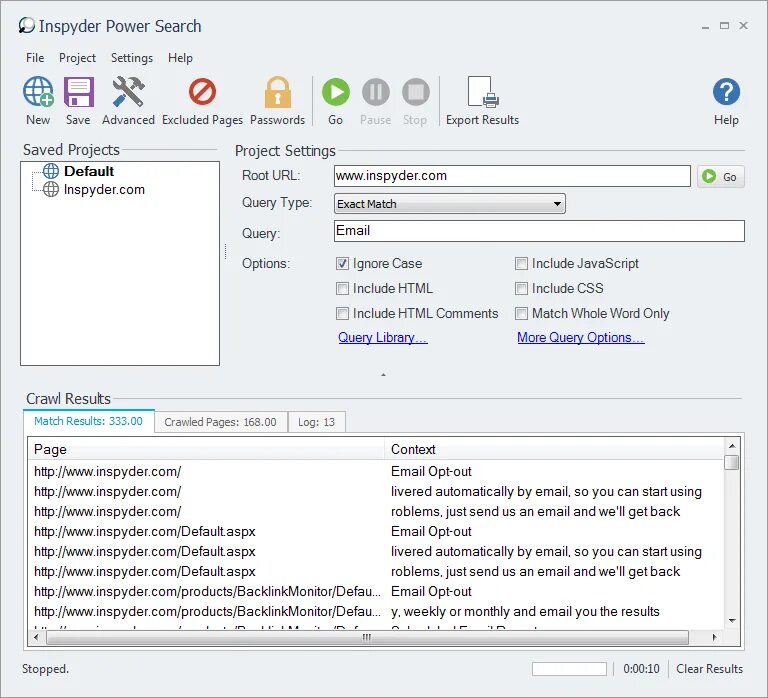Image resolution: width=768 pixels, height=698 pixels.
Task: Click the results scroll down arrow
Action: coord(732,621)
